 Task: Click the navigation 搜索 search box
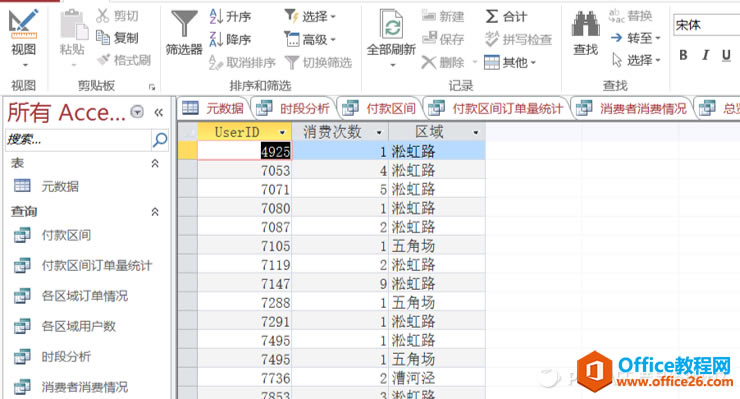coord(78,139)
